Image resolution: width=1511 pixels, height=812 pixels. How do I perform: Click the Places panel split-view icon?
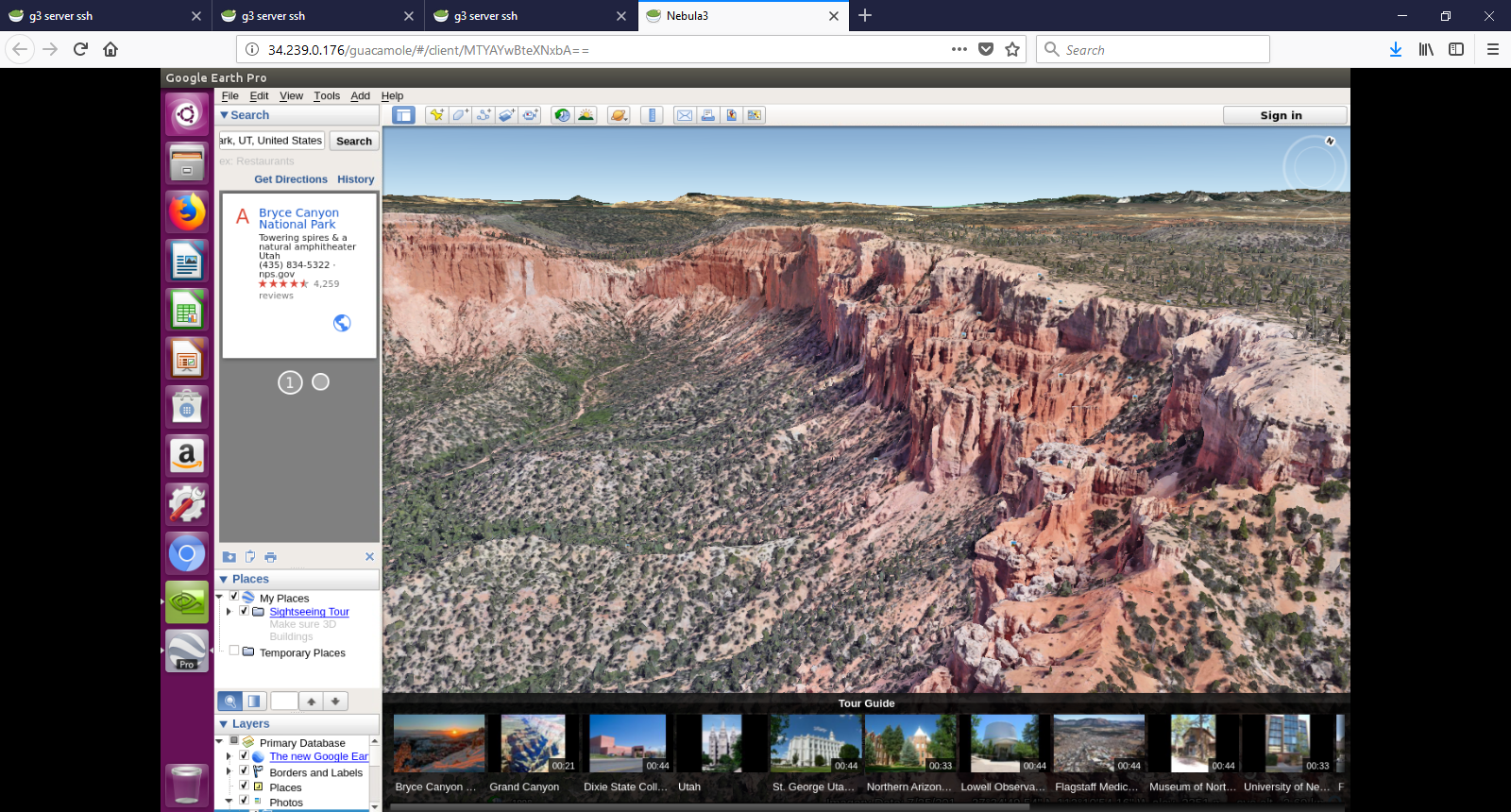point(254,702)
